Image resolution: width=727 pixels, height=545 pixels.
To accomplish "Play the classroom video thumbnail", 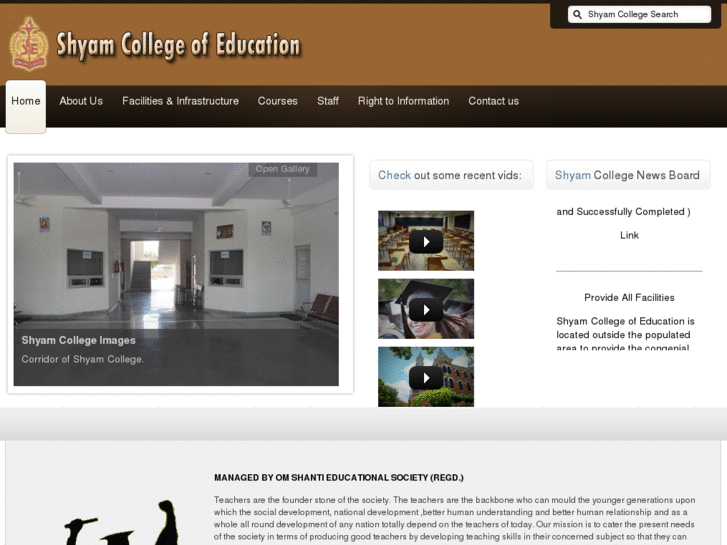I will 426,241.
